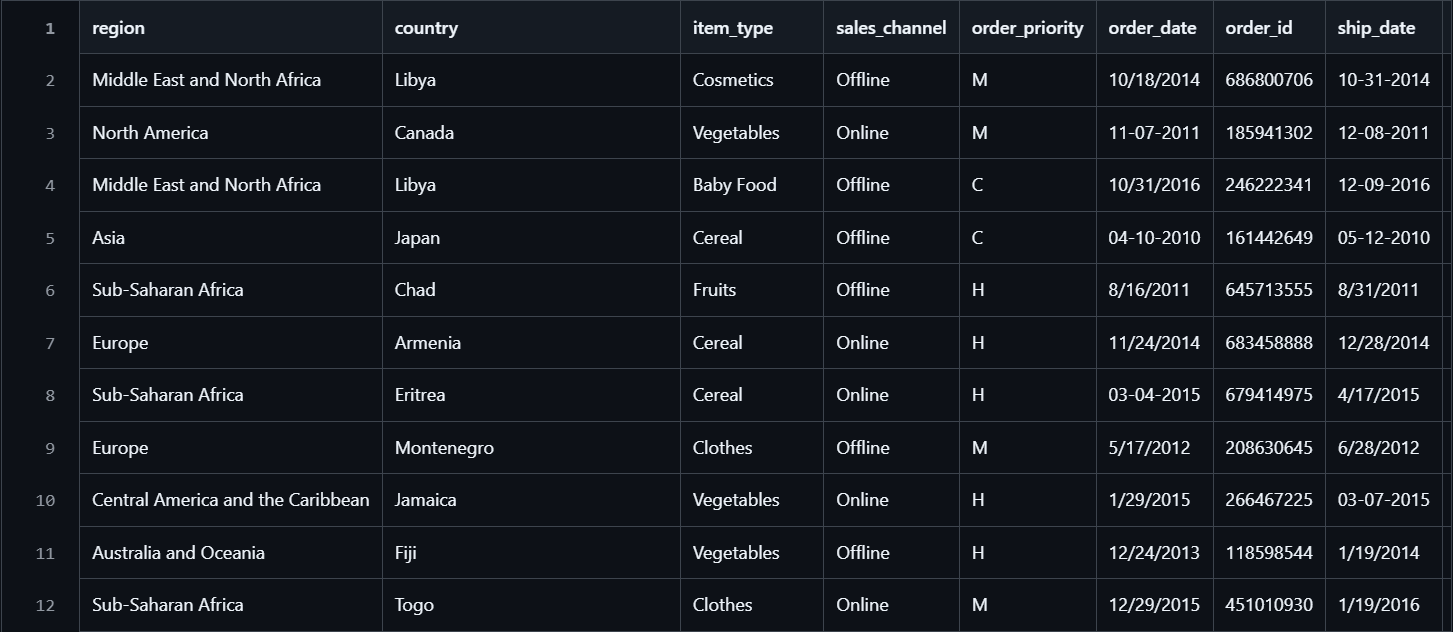Click the Canada country cell

pos(424,133)
